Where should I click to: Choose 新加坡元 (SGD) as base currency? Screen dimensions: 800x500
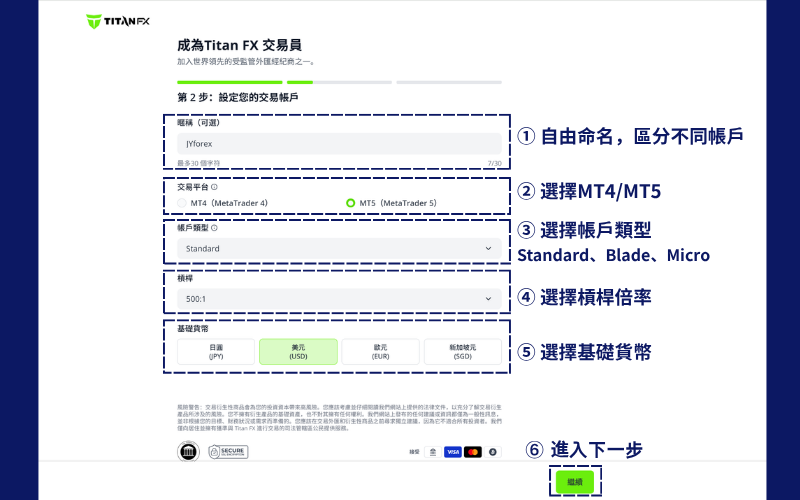(462, 351)
